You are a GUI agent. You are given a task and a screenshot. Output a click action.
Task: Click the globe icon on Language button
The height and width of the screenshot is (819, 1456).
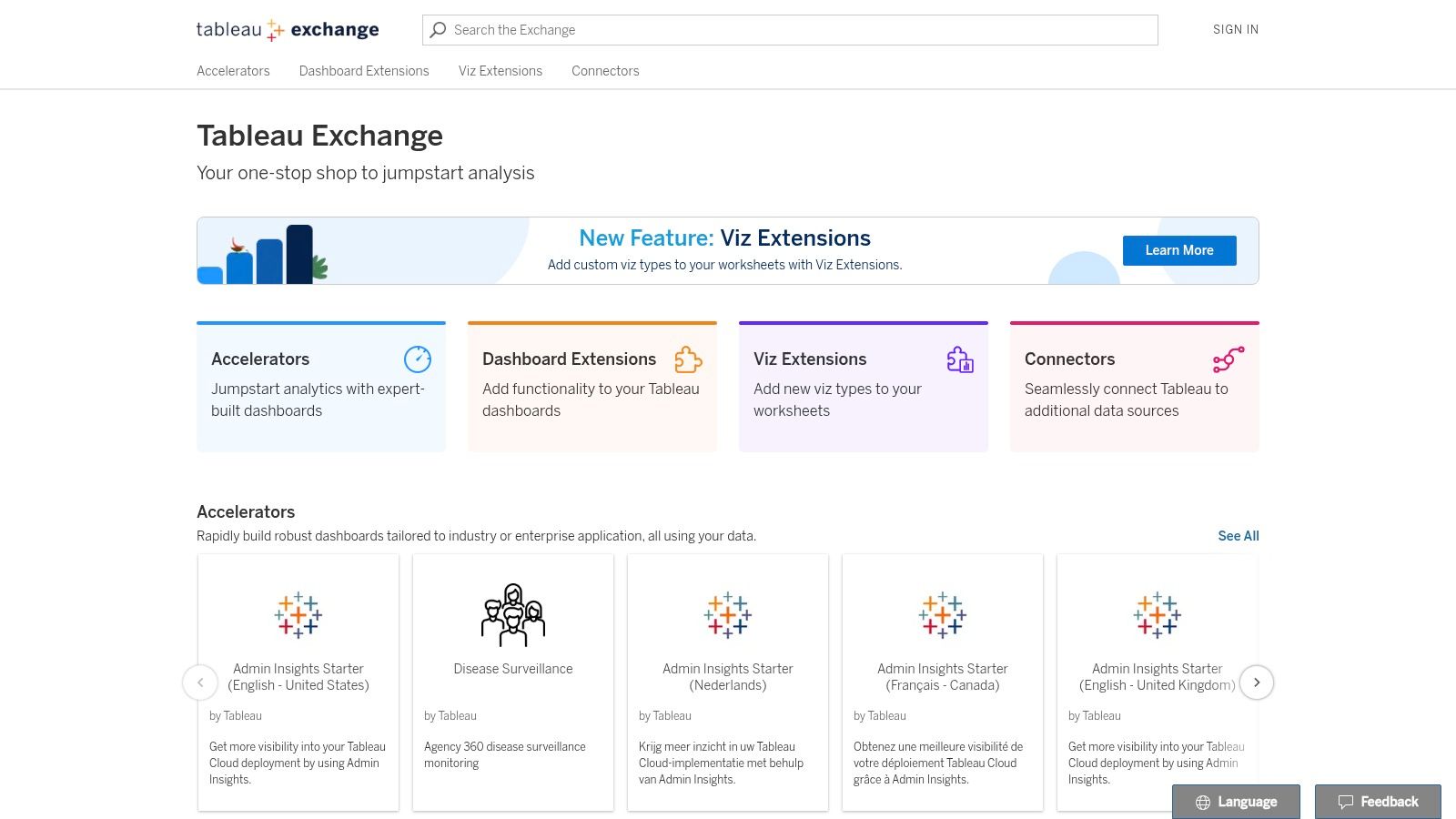coord(1203,802)
